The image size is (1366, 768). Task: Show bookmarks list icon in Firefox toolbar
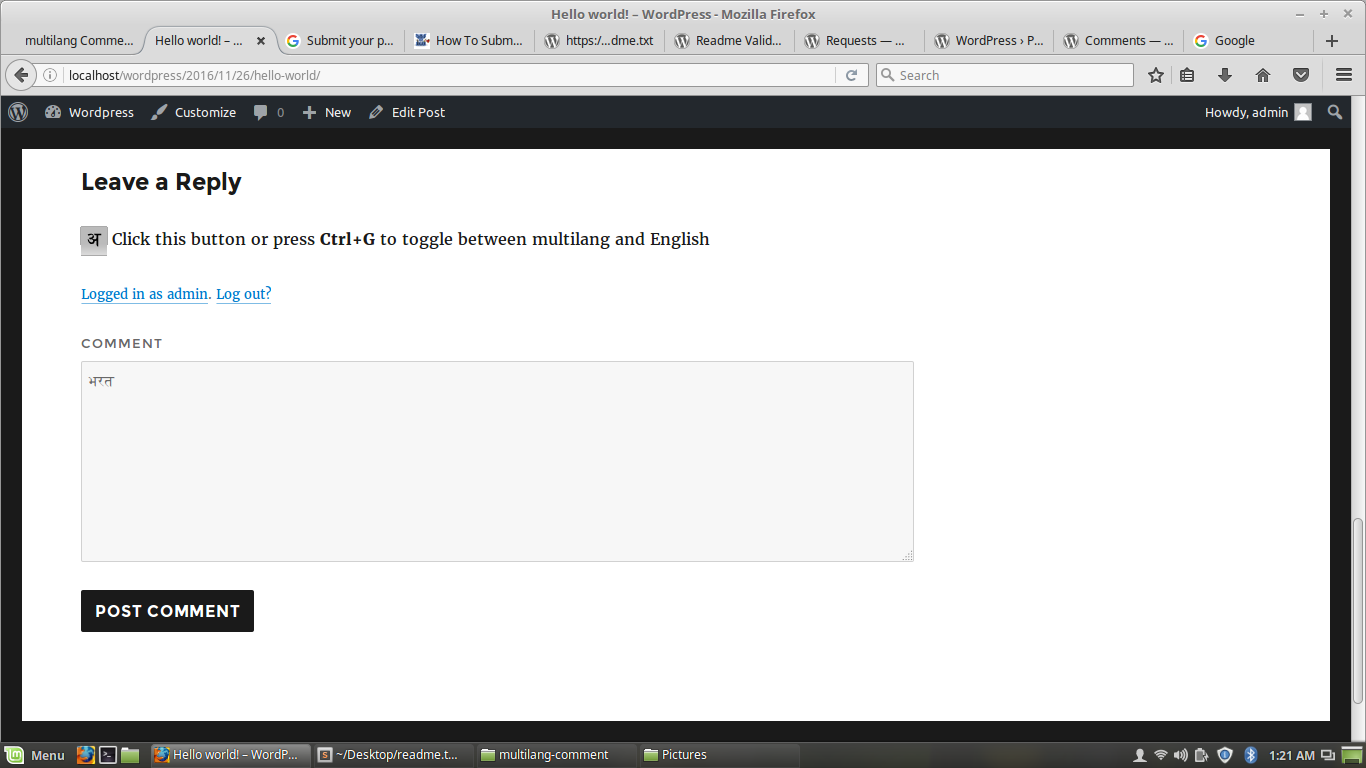(x=1187, y=75)
